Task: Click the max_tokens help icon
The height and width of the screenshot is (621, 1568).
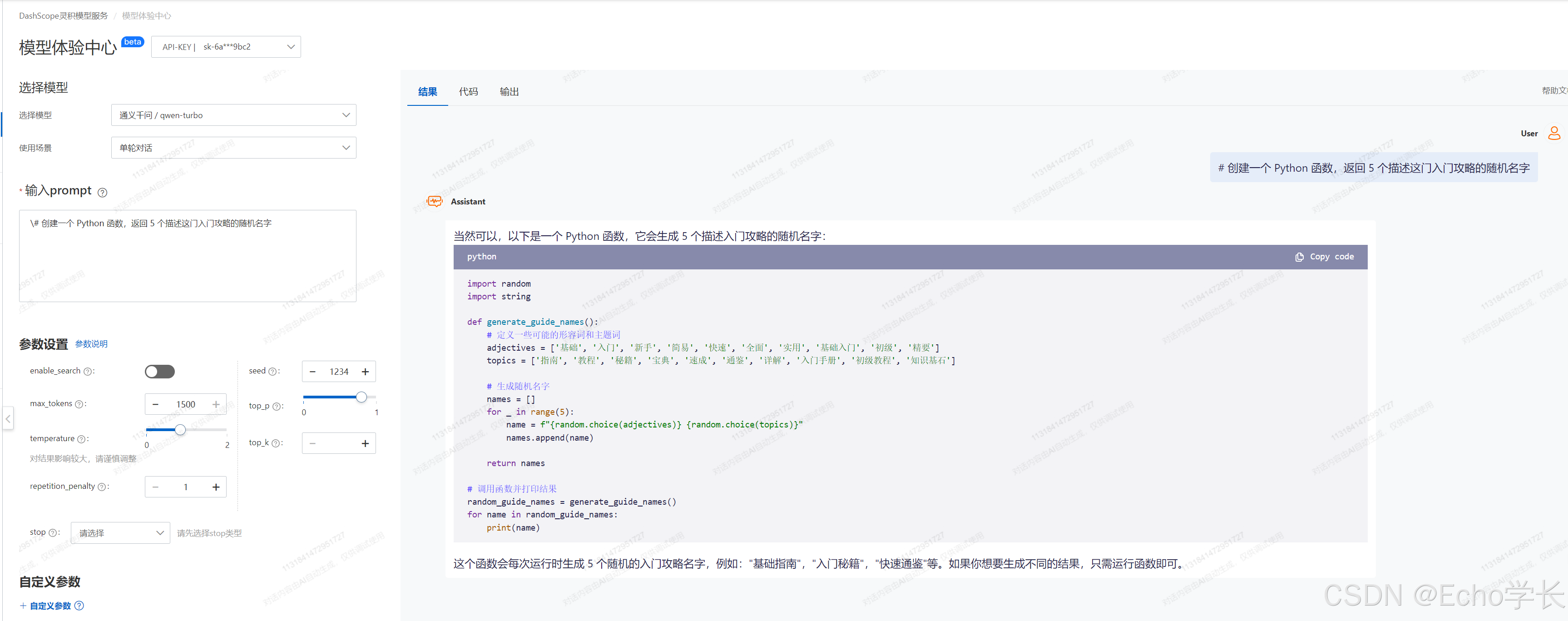Action: pyautogui.click(x=79, y=404)
